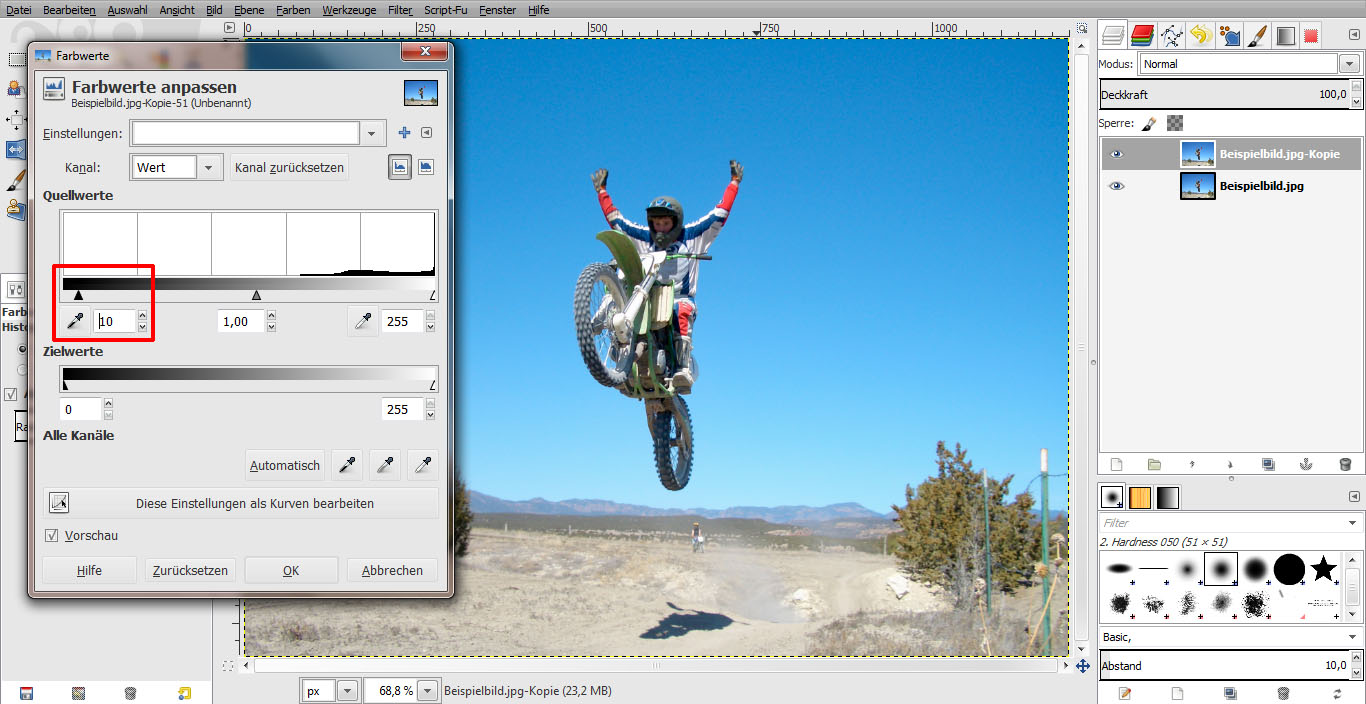Viewport: 1366px width, 704px height.
Task: Hide the Beispielbild.jpg-Kopie layer
Action: [1117, 153]
